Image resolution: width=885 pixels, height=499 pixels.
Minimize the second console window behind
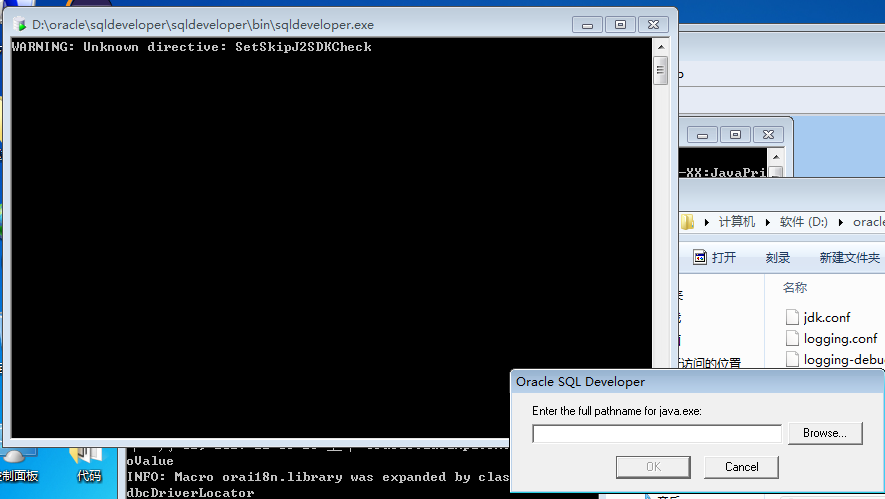(702, 135)
